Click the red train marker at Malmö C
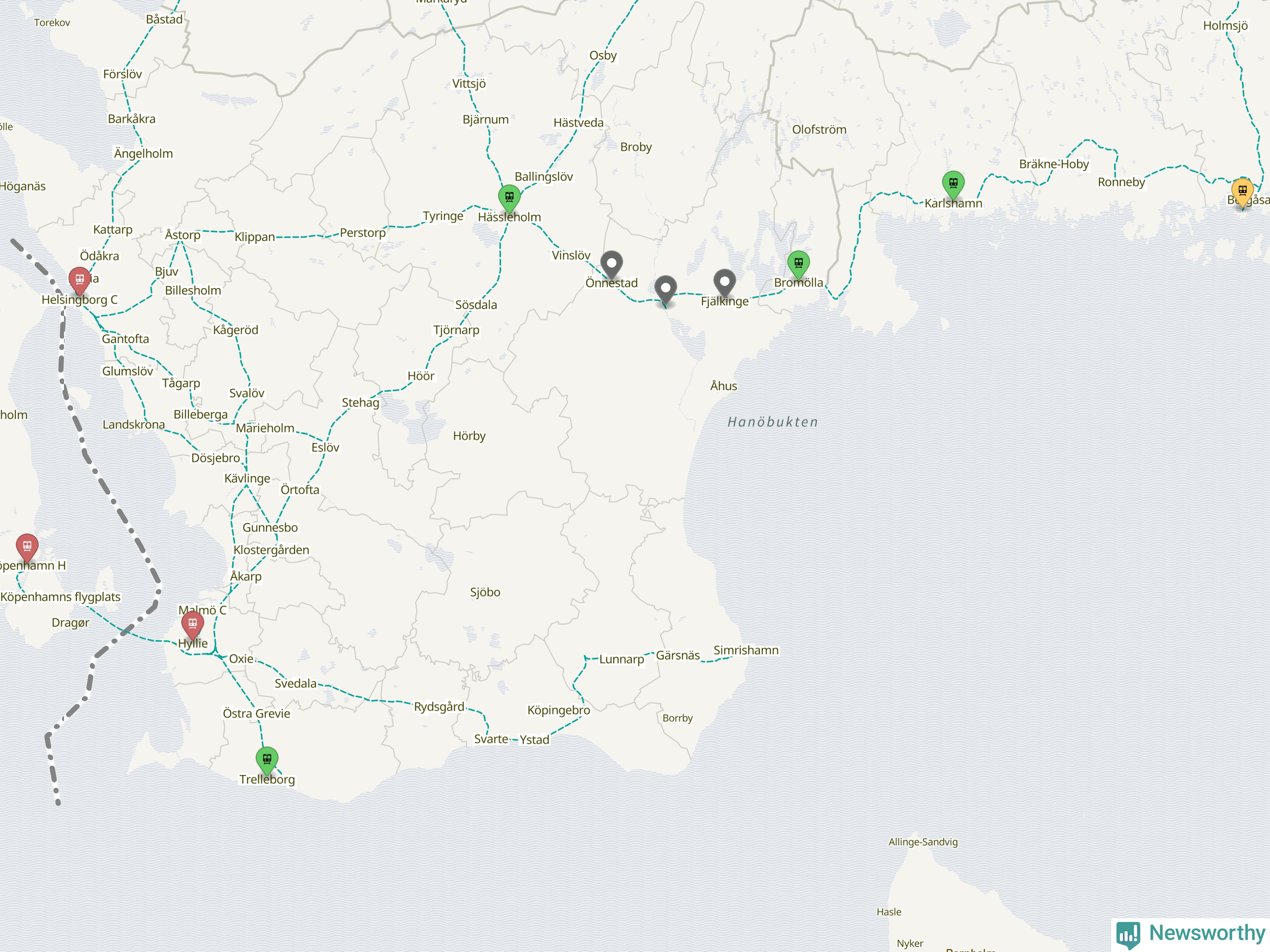This screenshot has width=1270, height=952. click(x=192, y=625)
